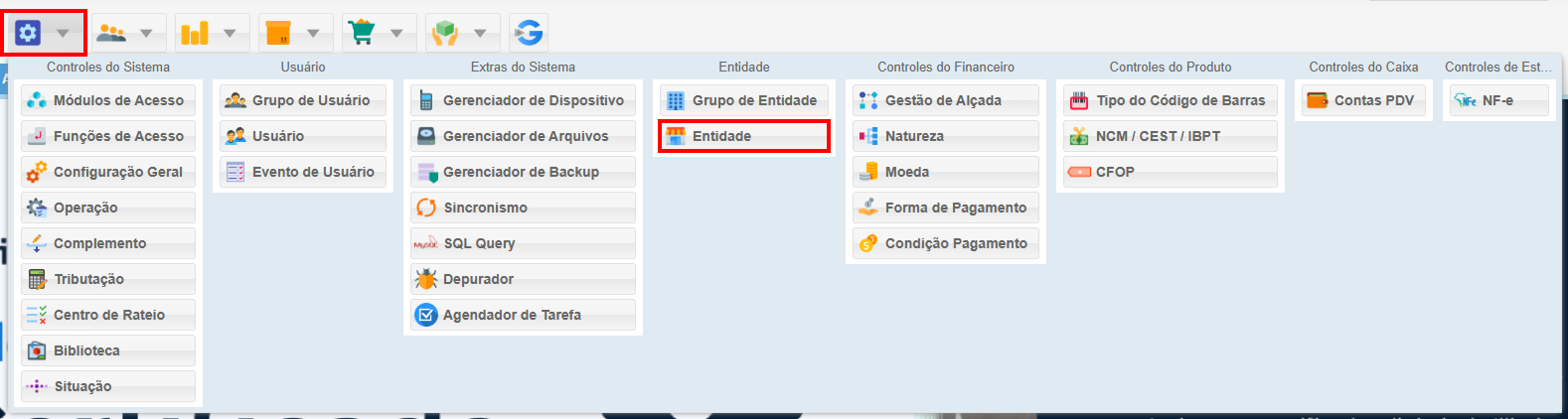Click the CFOP tag icon
The width and height of the screenshot is (1568, 419).
1079,172
